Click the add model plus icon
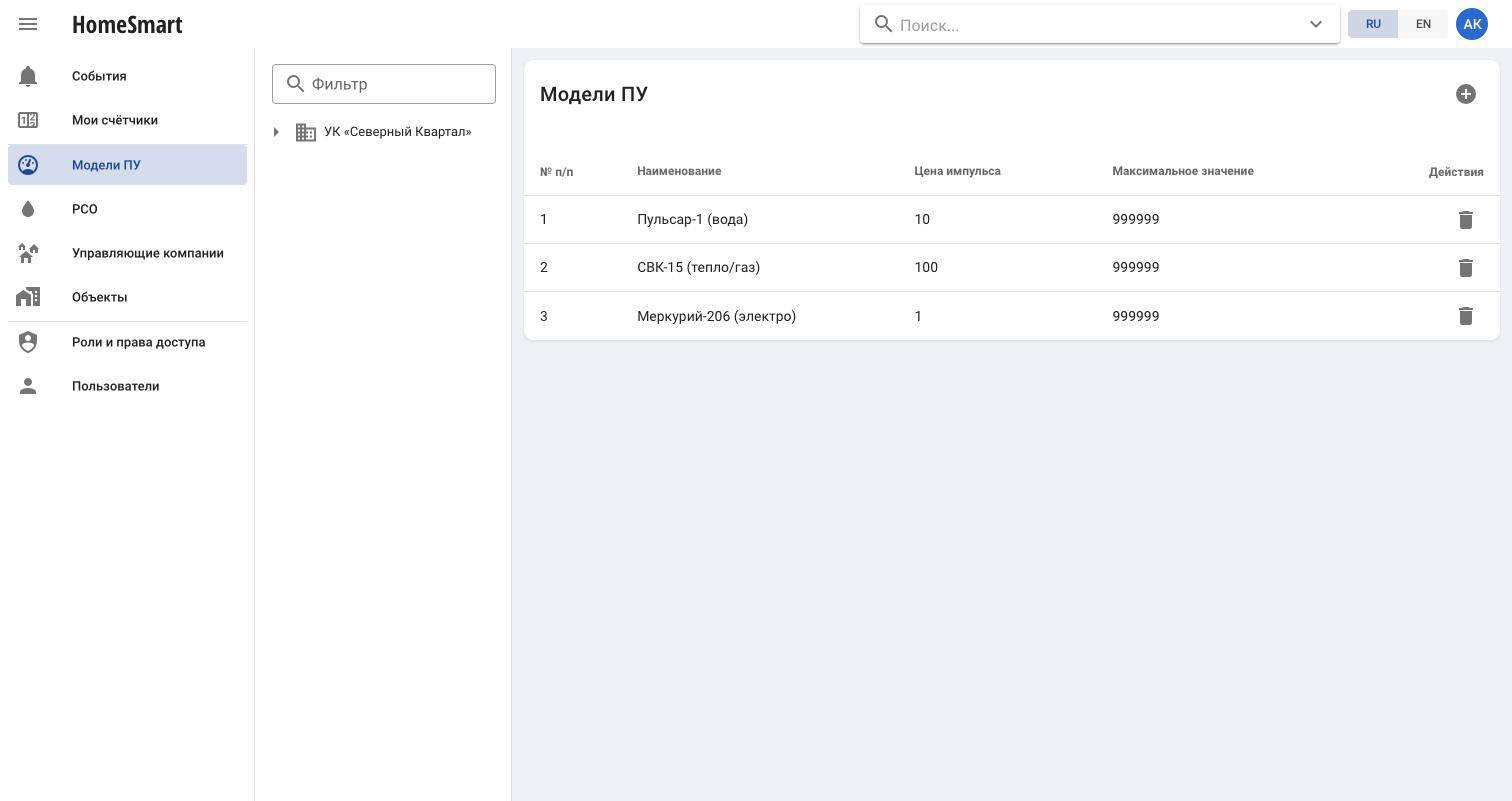Viewport: 1512px width, 801px height. point(1466,94)
